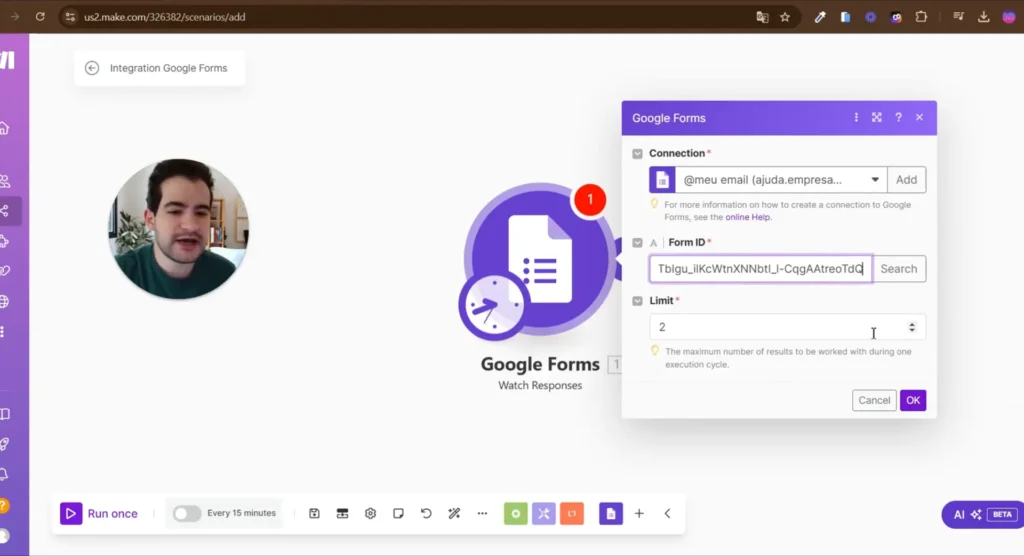Image resolution: width=1024 pixels, height=556 pixels.
Task: Open the What's new rocket icon in sidebar
Action: click(5, 444)
